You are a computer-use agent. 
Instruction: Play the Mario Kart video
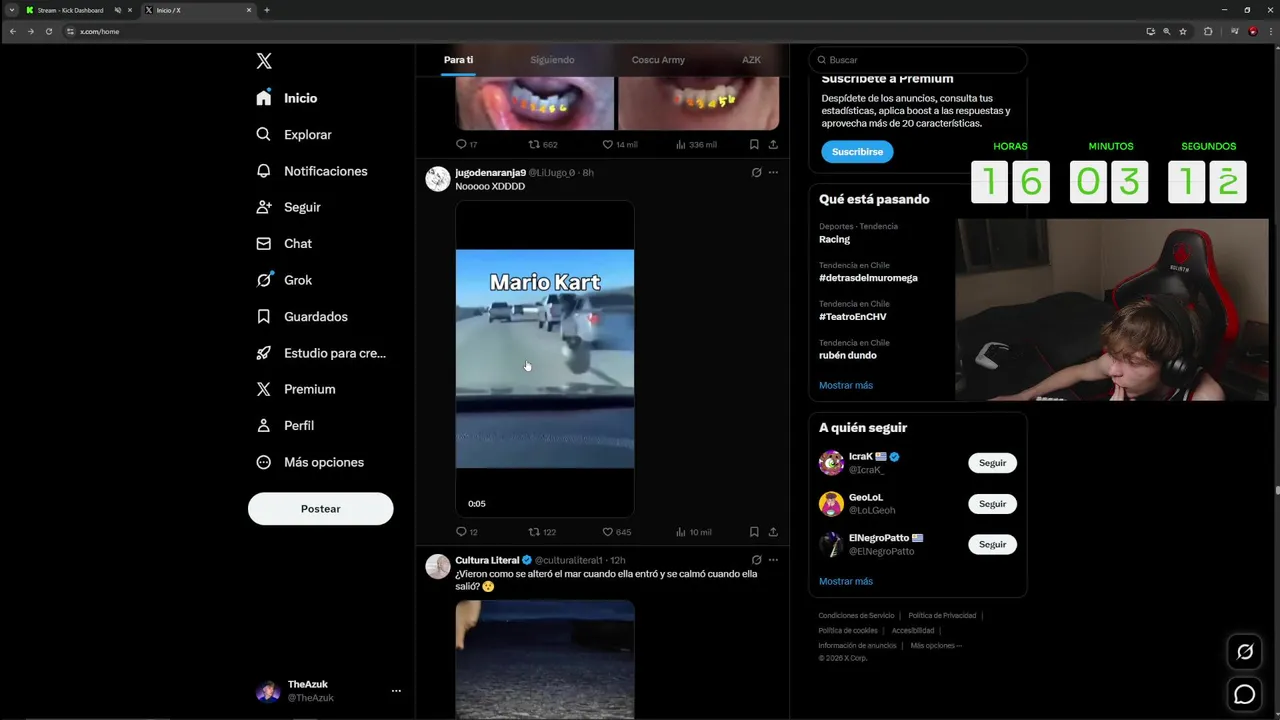pos(545,358)
